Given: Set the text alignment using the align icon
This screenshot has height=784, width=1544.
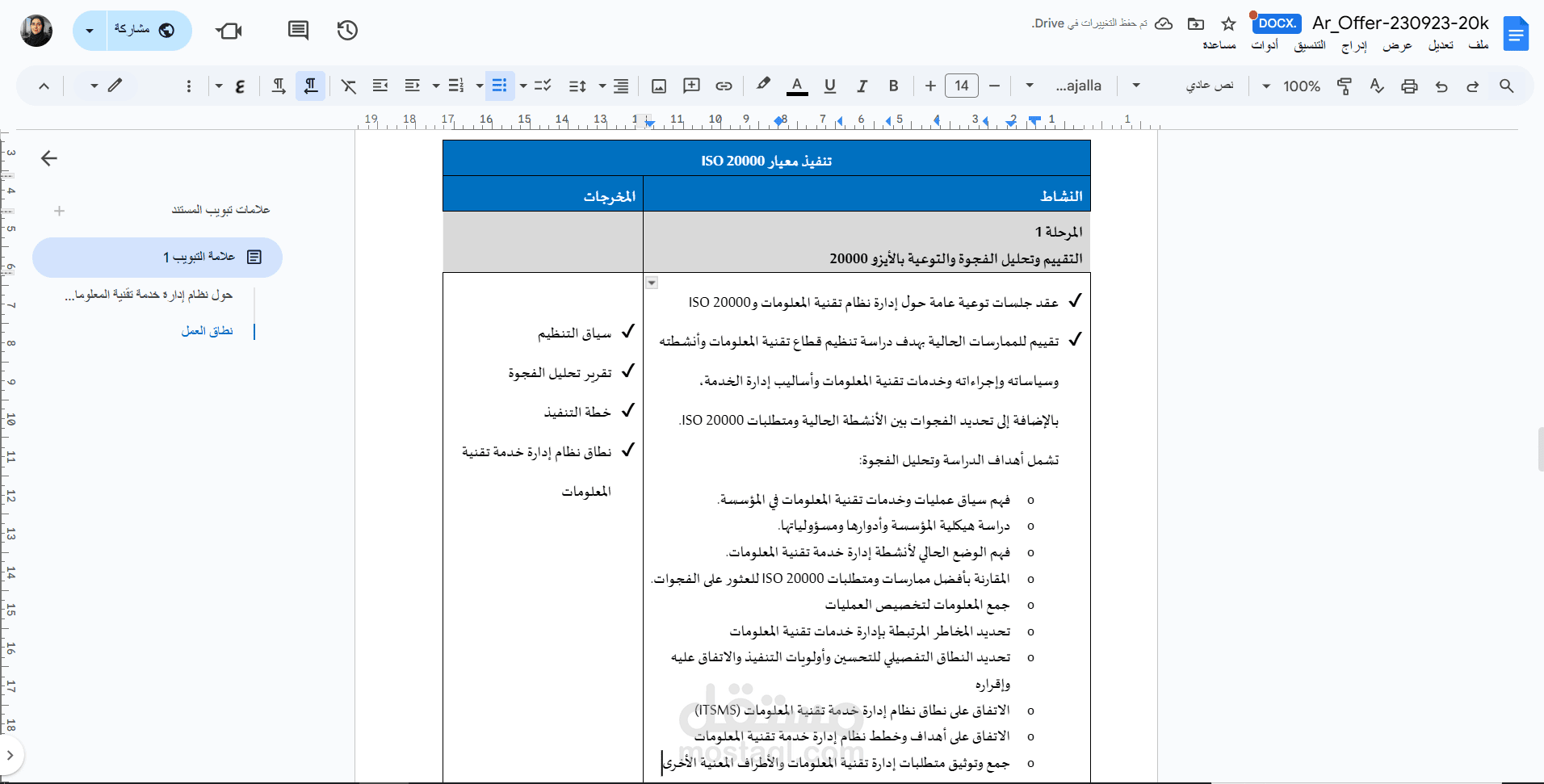Looking at the screenshot, I should pyautogui.click(x=620, y=86).
